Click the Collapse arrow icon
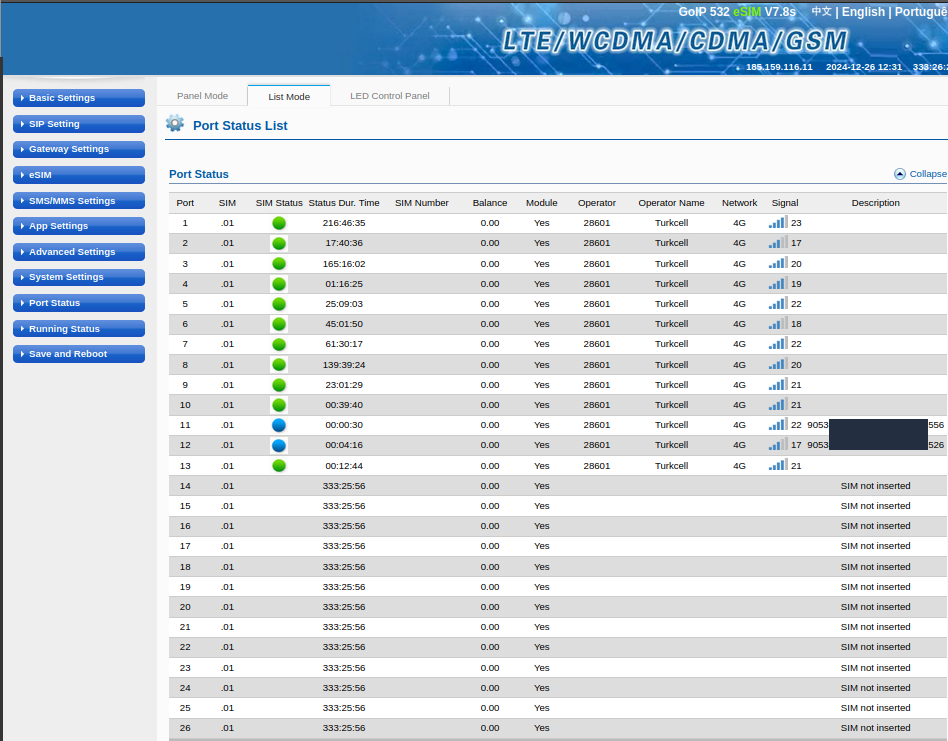Screen dimensions: 948x741 tap(900, 174)
